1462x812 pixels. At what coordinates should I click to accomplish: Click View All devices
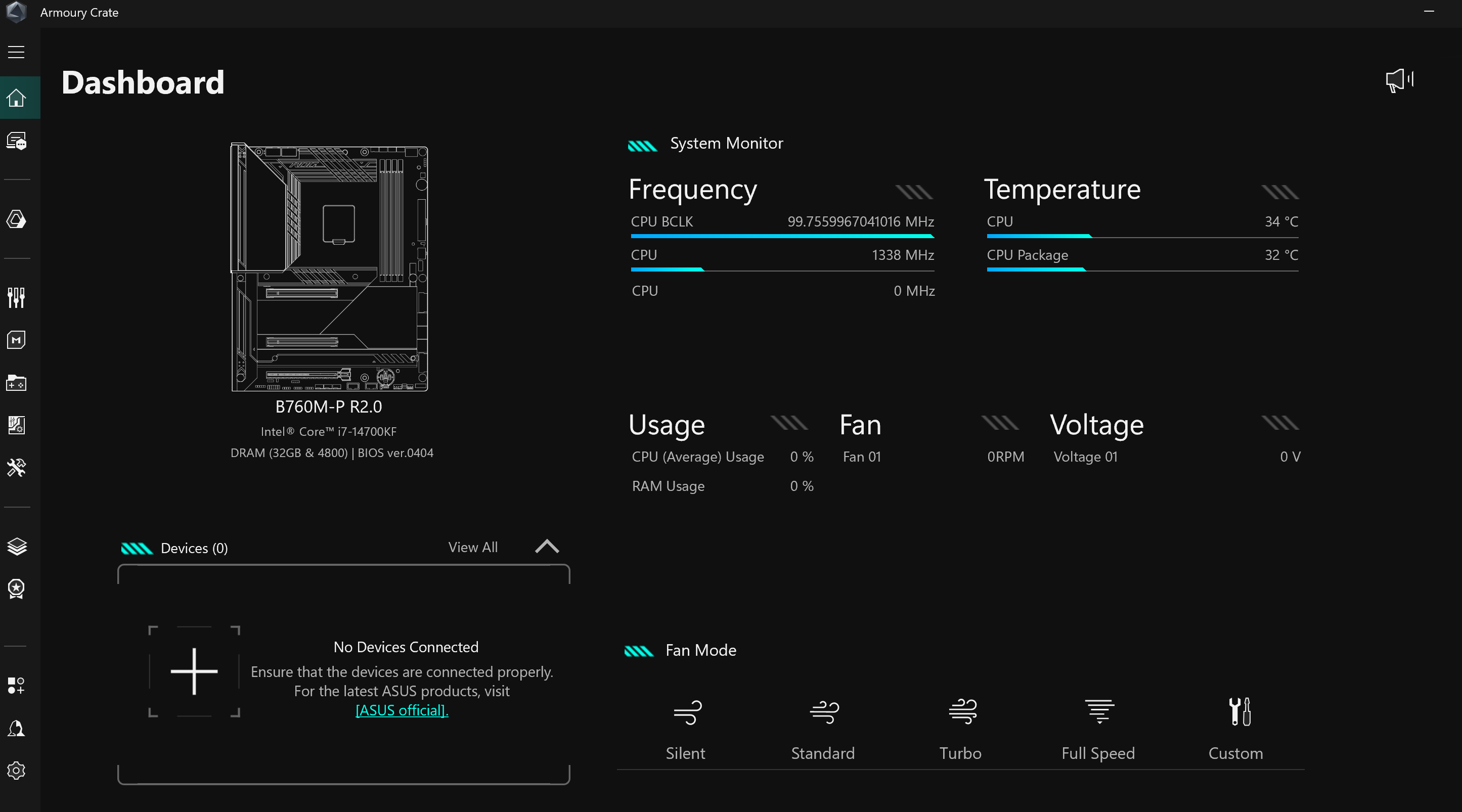tap(473, 548)
